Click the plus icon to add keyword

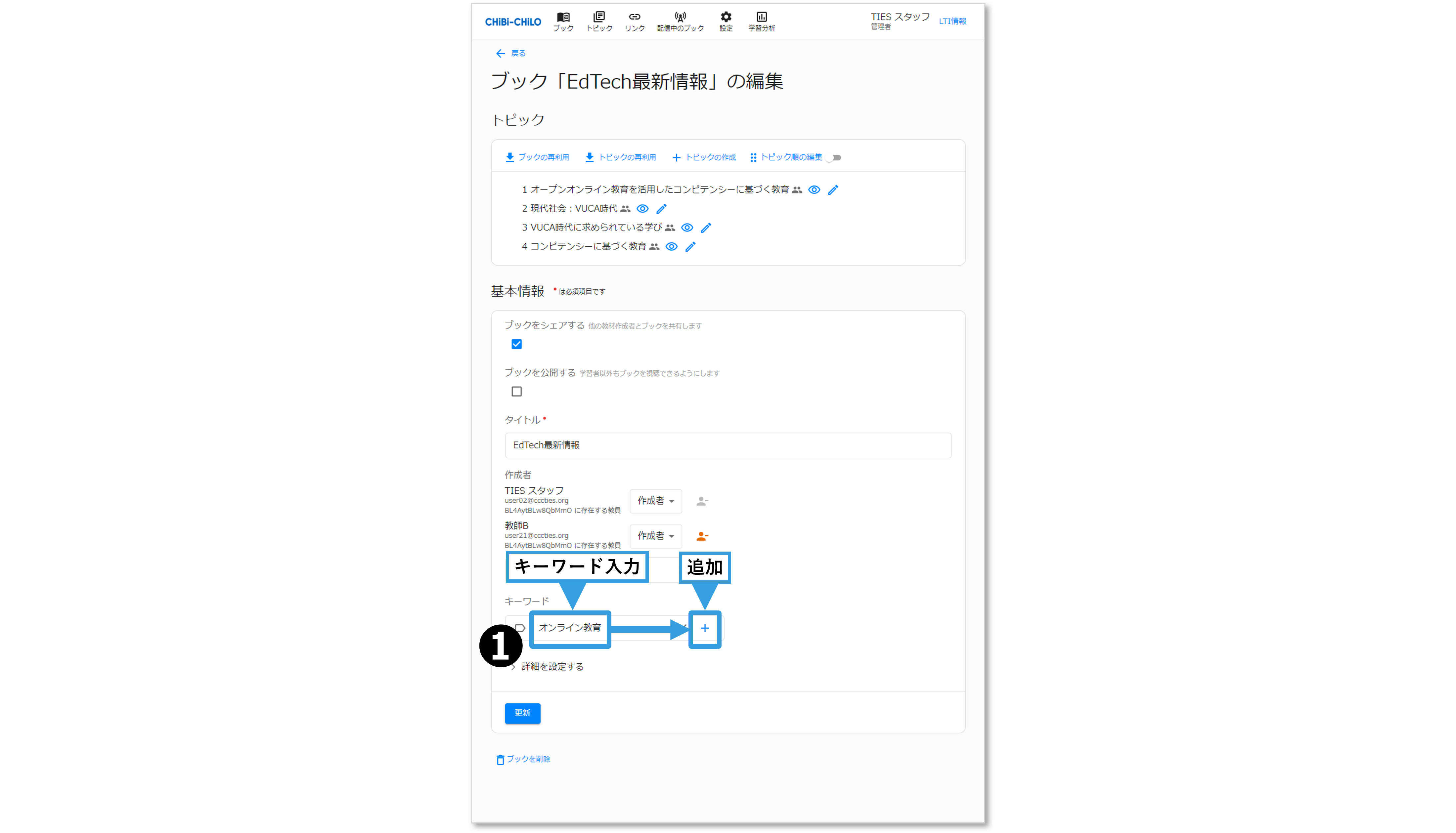click(x=705, y=628)
